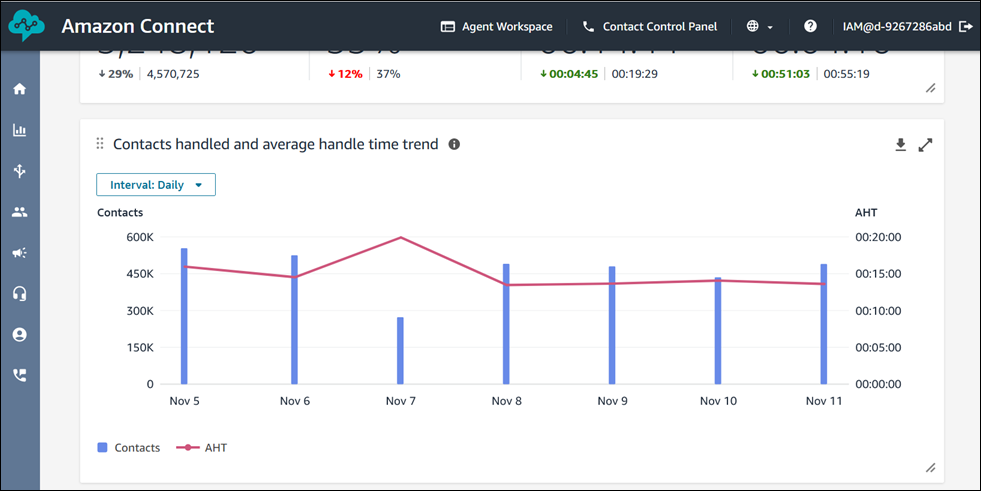The width and height of the screenshot is (981, 491).
Task: Click the Nov 7 contacts bar
Action: 400,350
